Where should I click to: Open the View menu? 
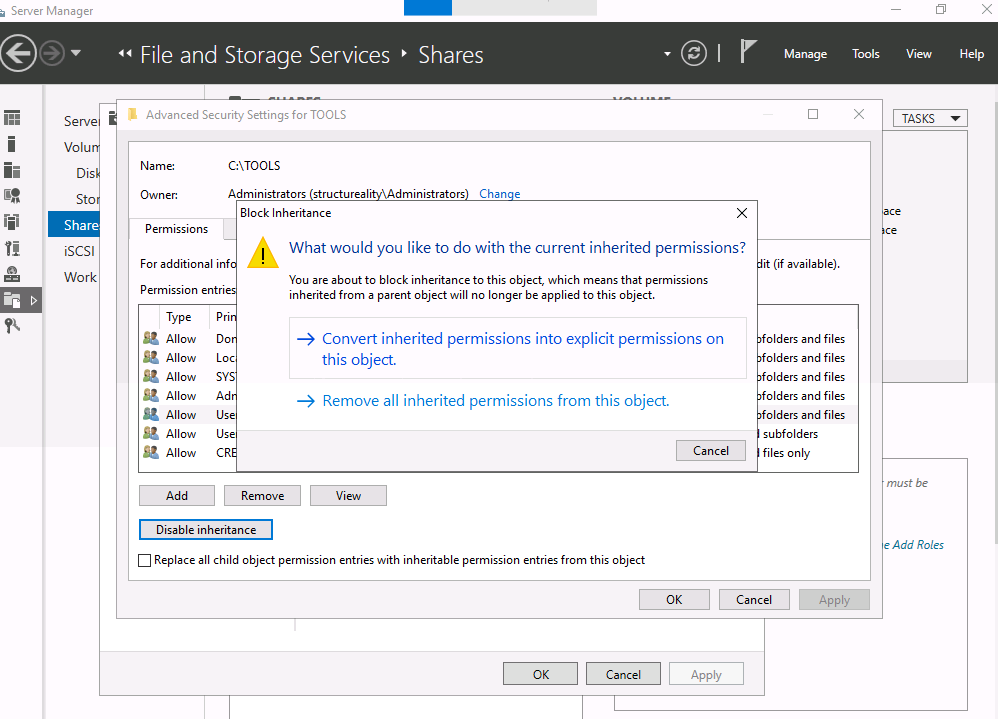918,54
